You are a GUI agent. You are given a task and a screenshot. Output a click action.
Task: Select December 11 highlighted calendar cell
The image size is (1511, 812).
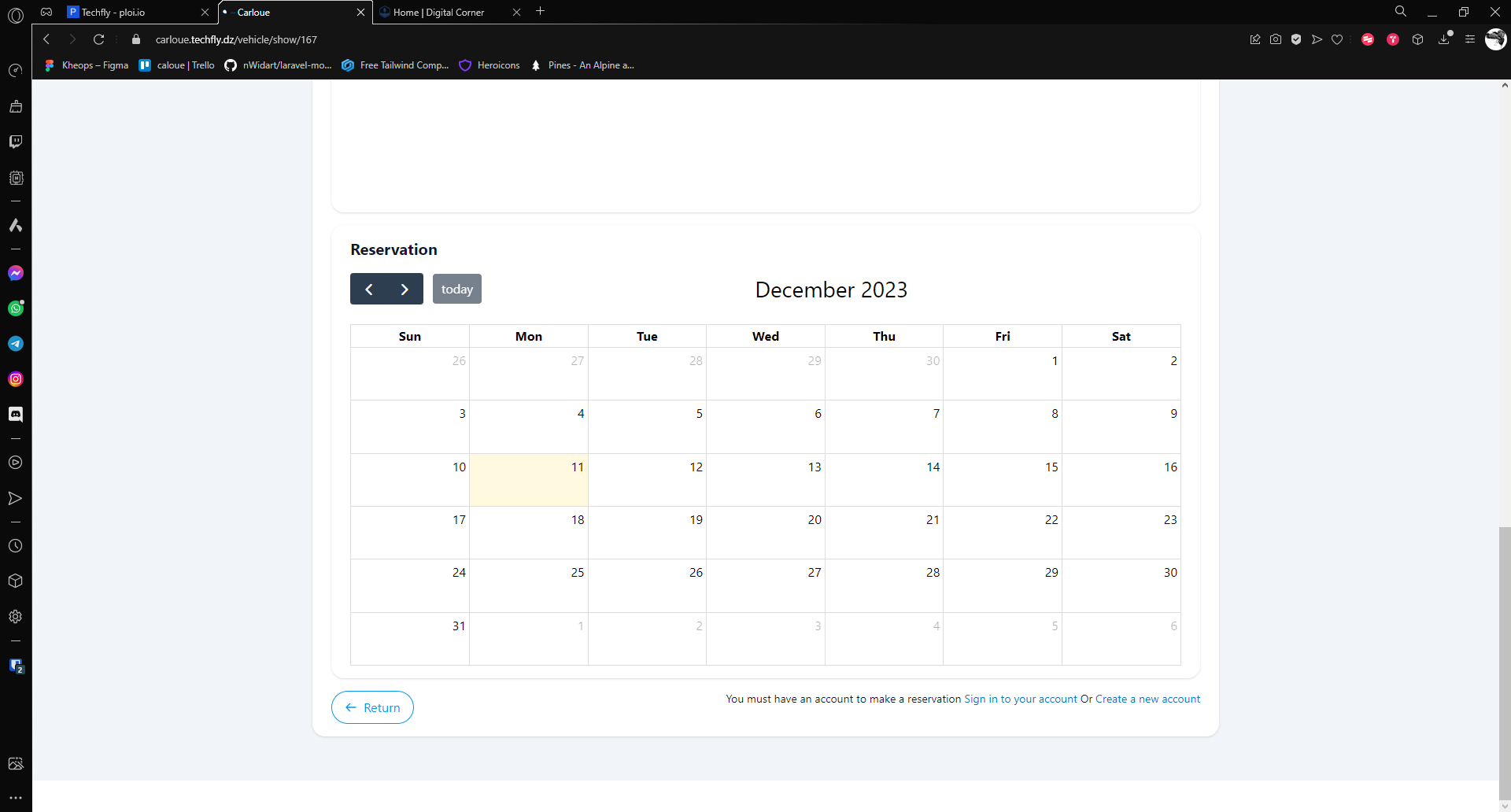(x=528, y=480)
